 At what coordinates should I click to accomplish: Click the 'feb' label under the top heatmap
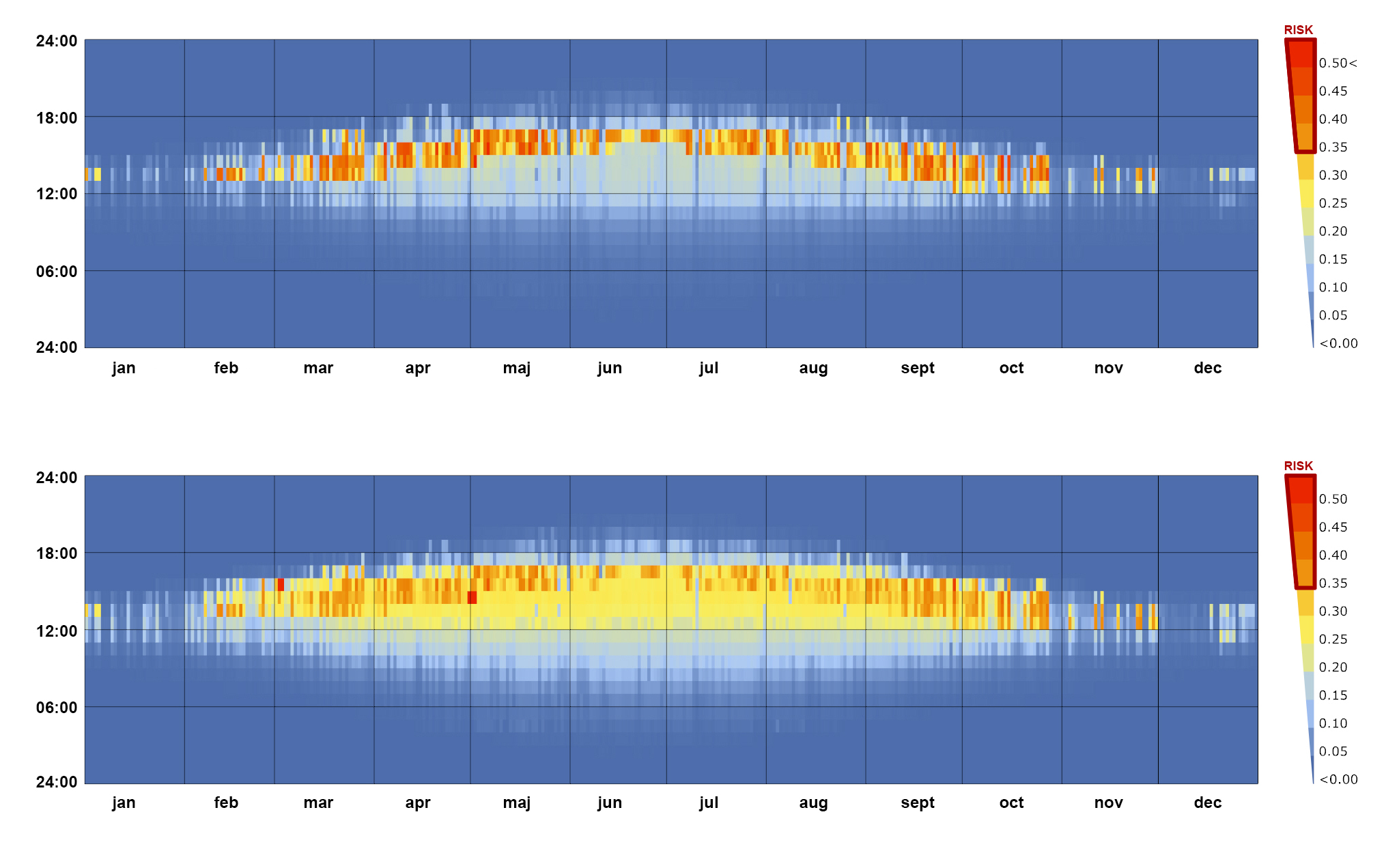click(226, 368)
